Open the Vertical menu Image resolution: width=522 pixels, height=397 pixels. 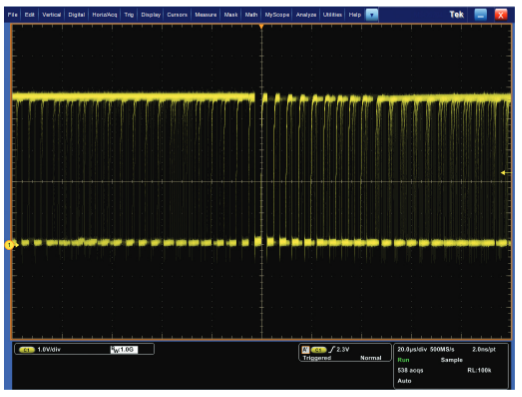[52, 15]
